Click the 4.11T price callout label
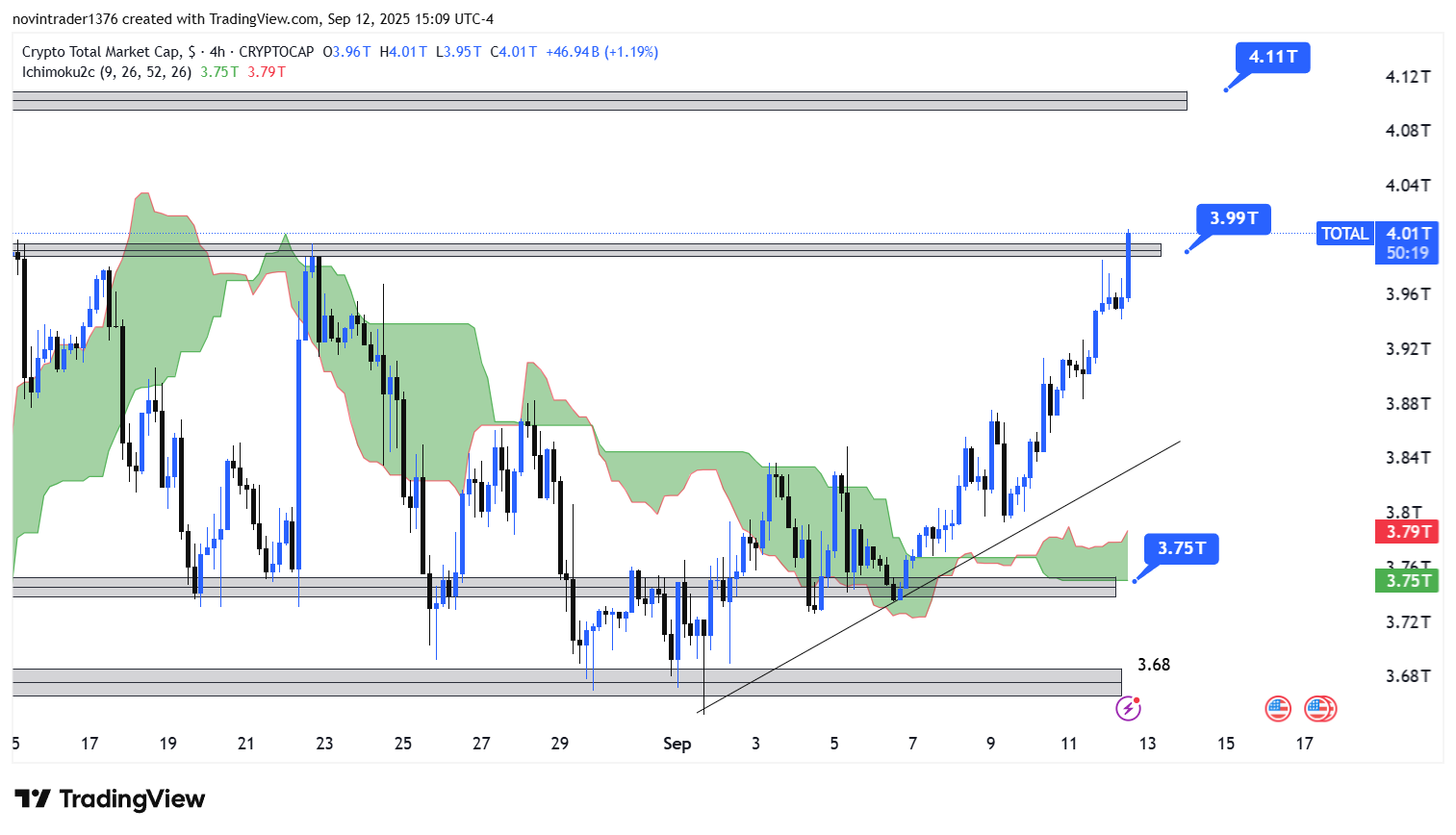Viewport: 1456px width, 835px height. point(1272,57)
